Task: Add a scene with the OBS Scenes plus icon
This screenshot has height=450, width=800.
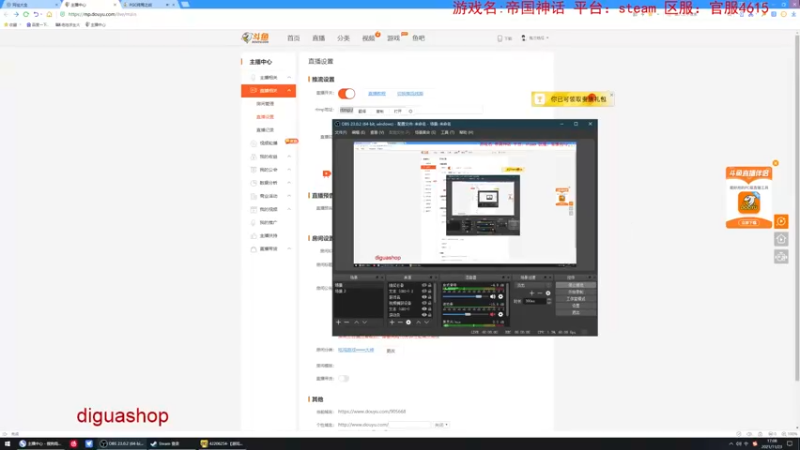Action: click(338, 322)
